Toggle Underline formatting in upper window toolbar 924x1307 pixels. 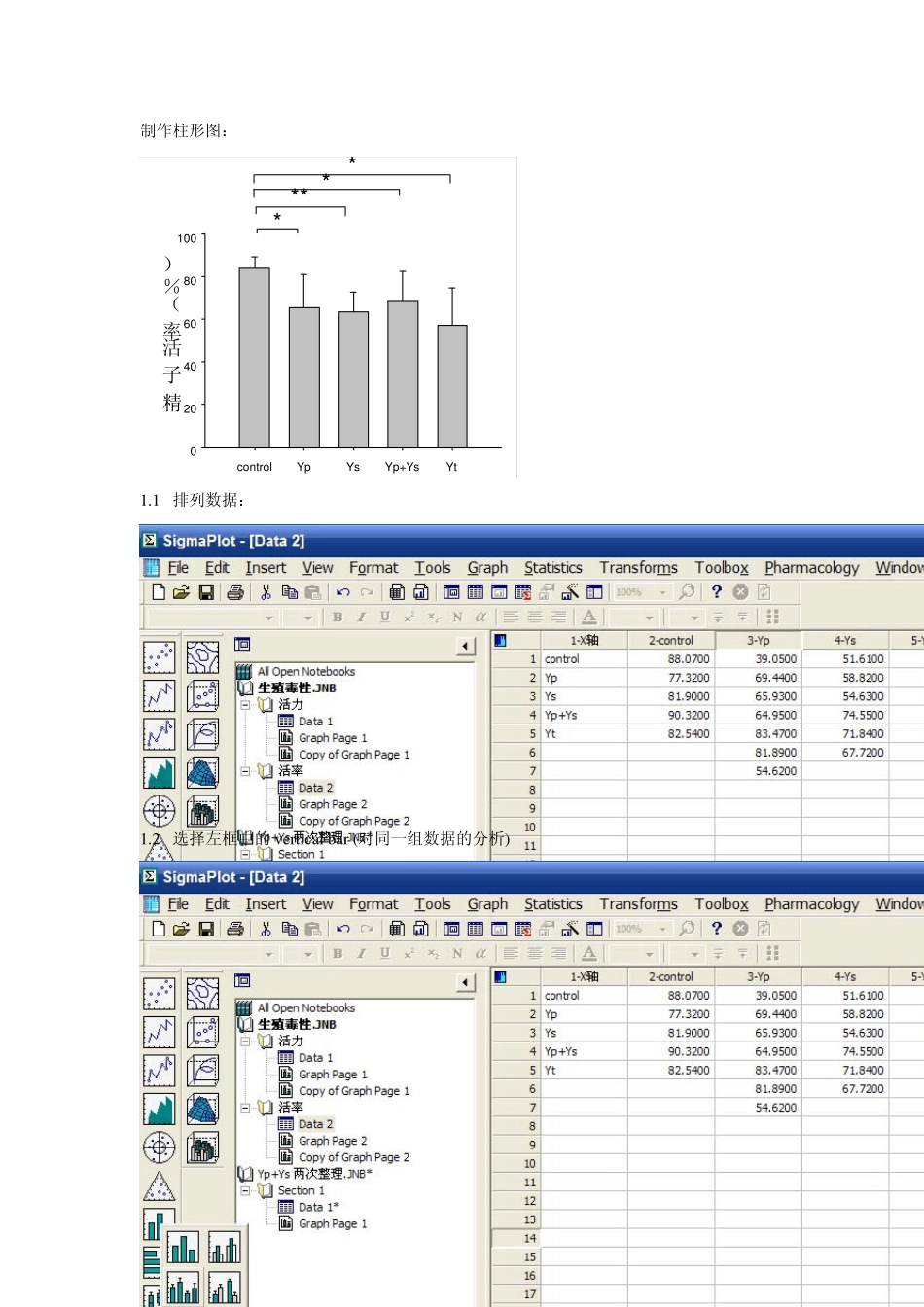click(x=385, y=617)
